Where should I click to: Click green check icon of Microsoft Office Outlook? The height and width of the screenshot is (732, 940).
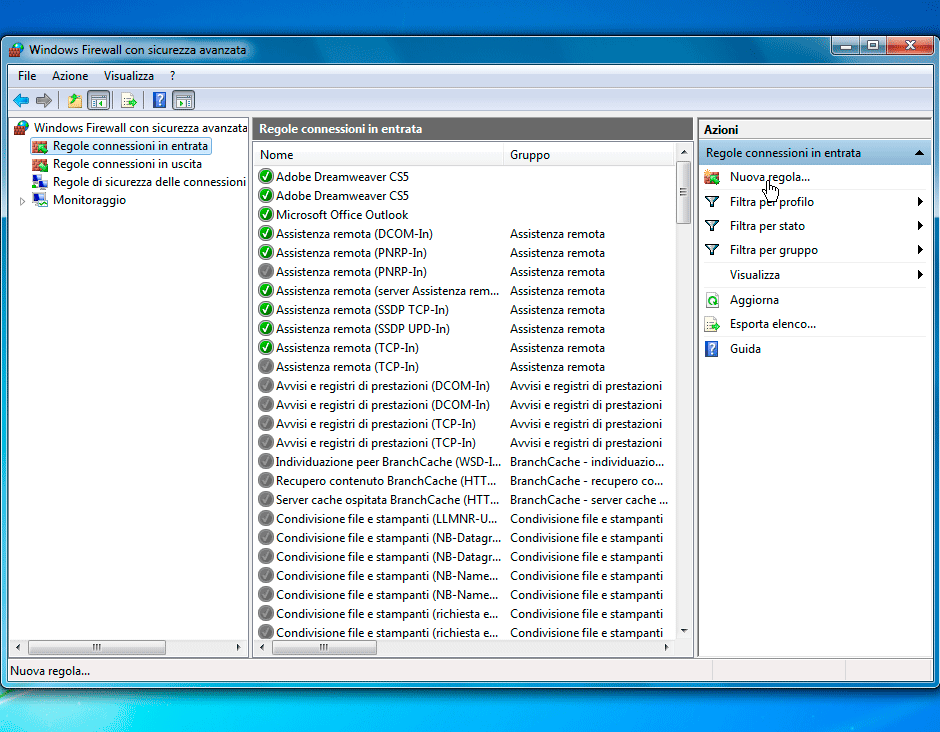pos(266,214)
